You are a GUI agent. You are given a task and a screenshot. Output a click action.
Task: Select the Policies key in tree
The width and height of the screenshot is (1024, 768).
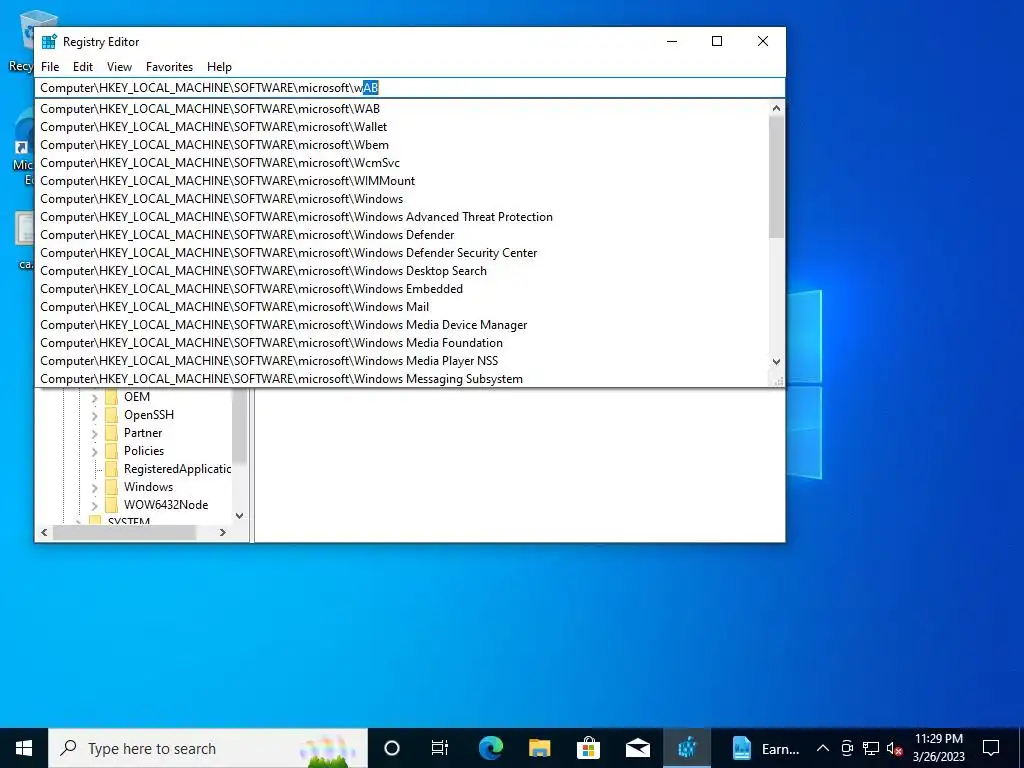click(144, 451)
